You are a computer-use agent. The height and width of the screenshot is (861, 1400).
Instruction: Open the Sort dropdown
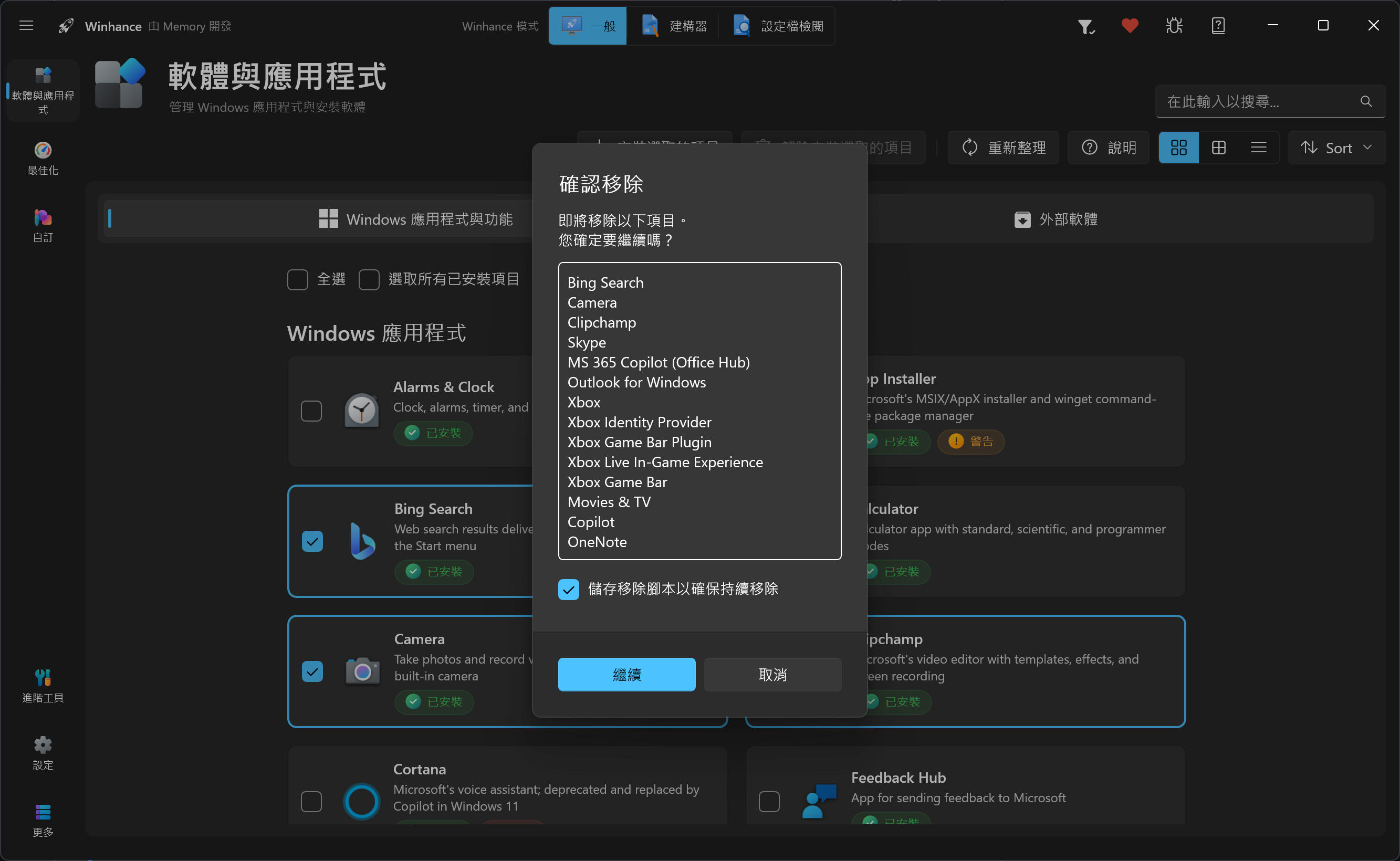(x=1336, y=148)
